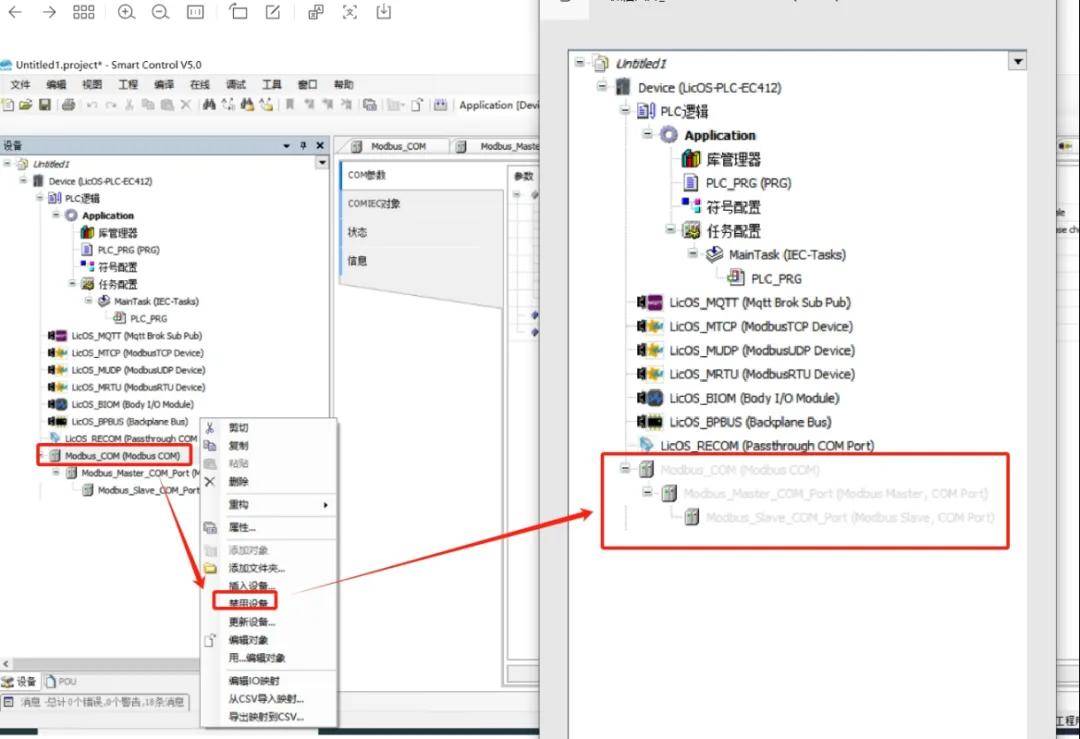Click the print icon in toolbar
This screenshot has height=739, width=1080.
(68, 105)
